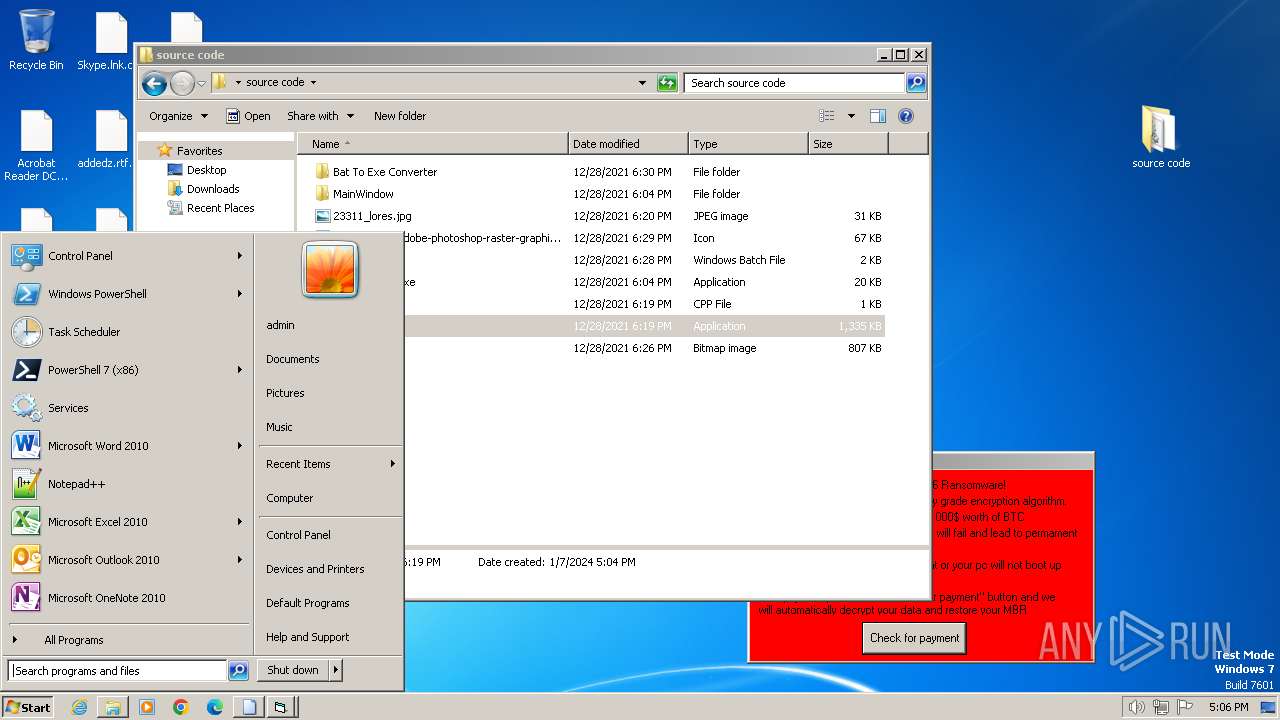The height and width of the screenshot is (720, 1280).
Task: Expand the view options dropdown arrow
Action: pos(851,116)
